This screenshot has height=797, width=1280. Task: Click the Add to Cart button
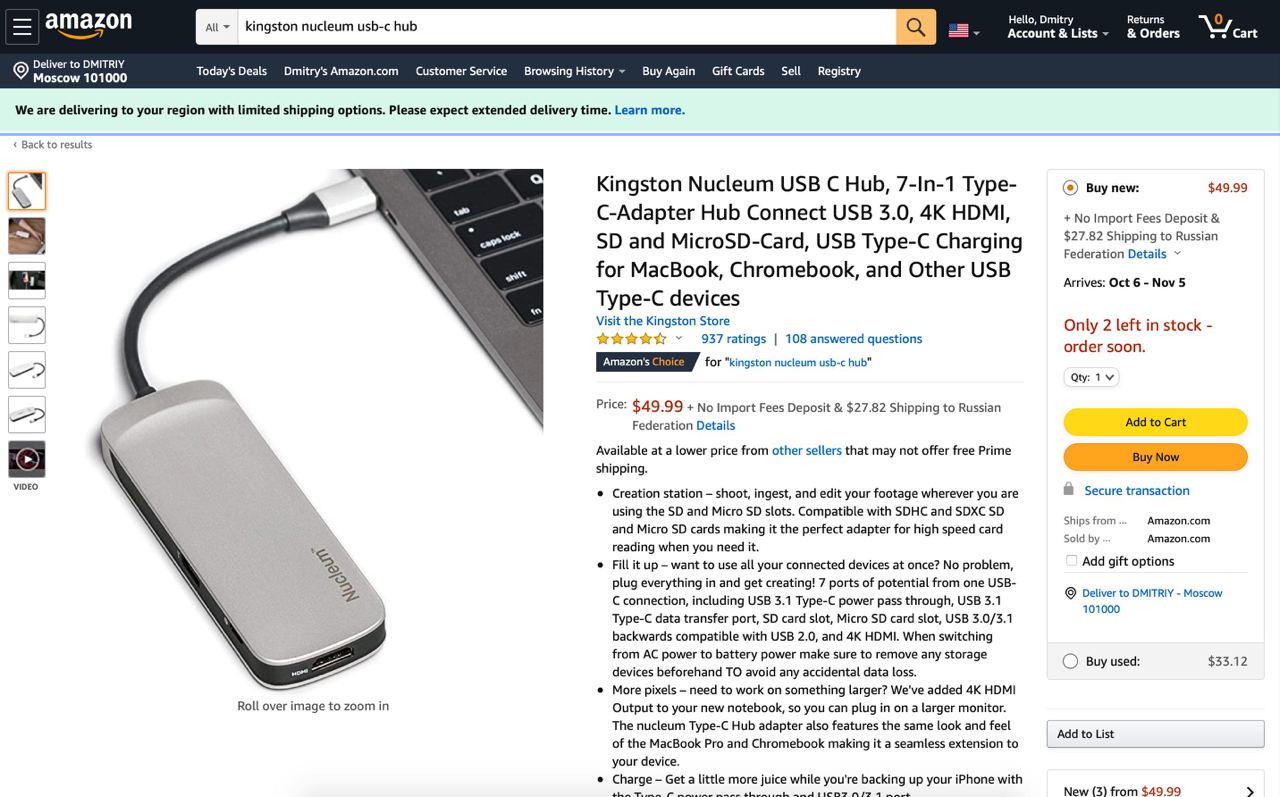click(1155, 422)
